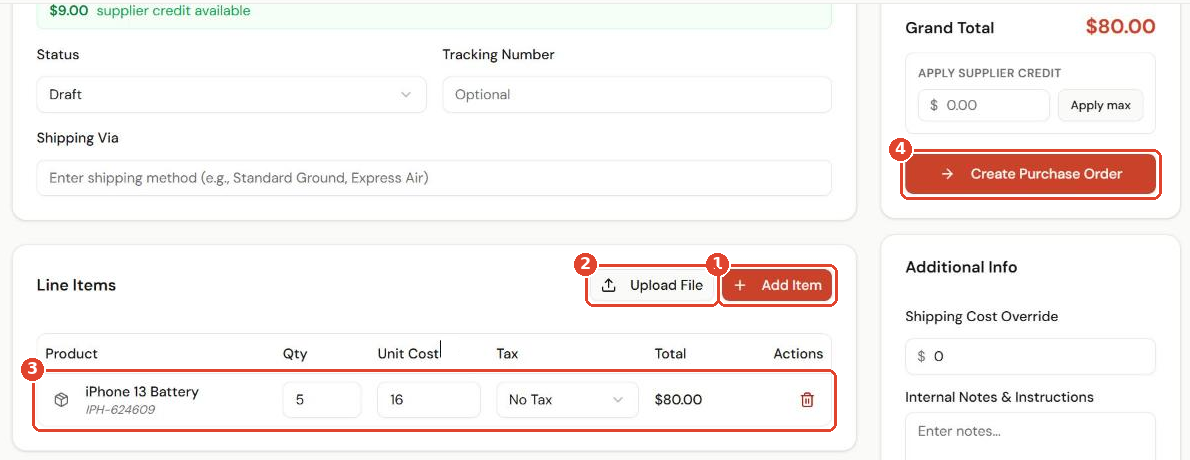Click the supplier credit amount field
This screenshot has height=460, width=1190.
tap(984, 106)
